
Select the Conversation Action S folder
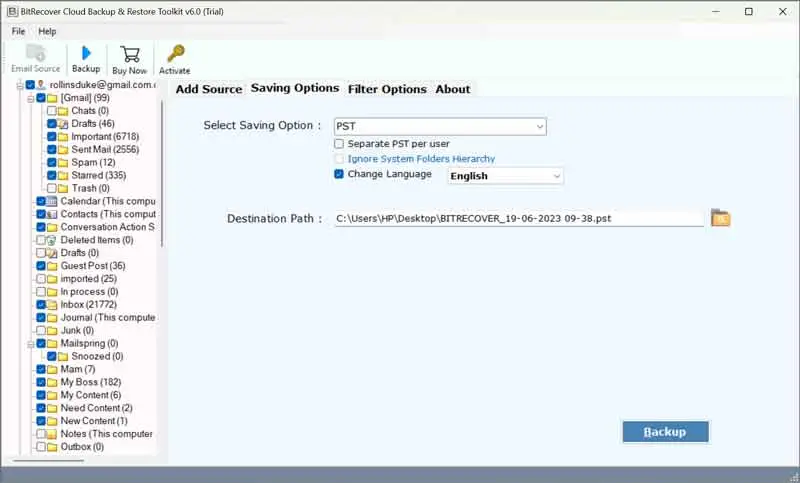107,227
